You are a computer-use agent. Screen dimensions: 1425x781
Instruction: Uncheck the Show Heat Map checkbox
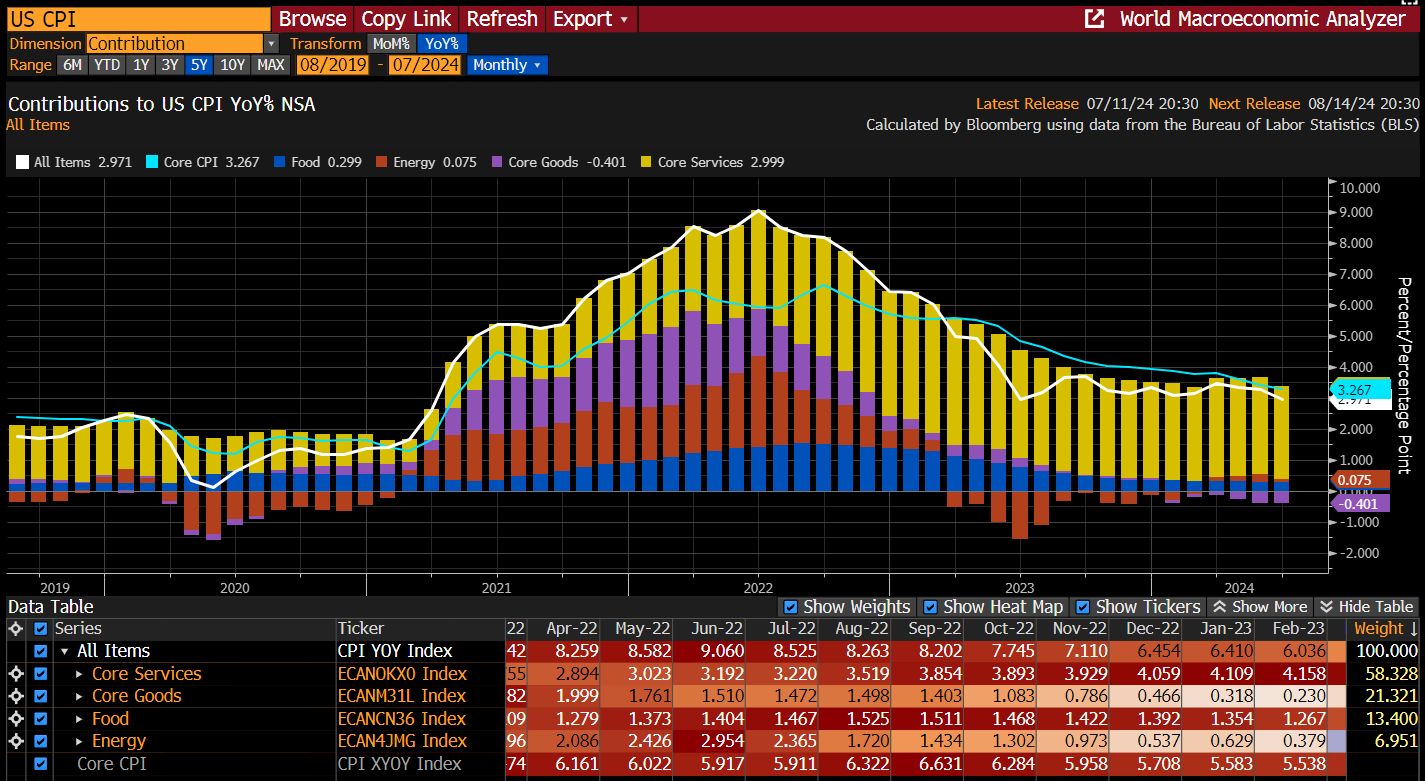(x=931, y=607)
